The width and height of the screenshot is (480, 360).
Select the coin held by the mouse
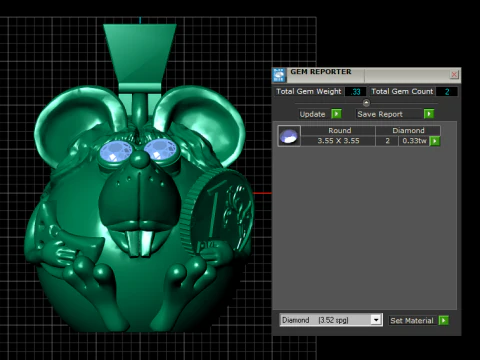217,213
